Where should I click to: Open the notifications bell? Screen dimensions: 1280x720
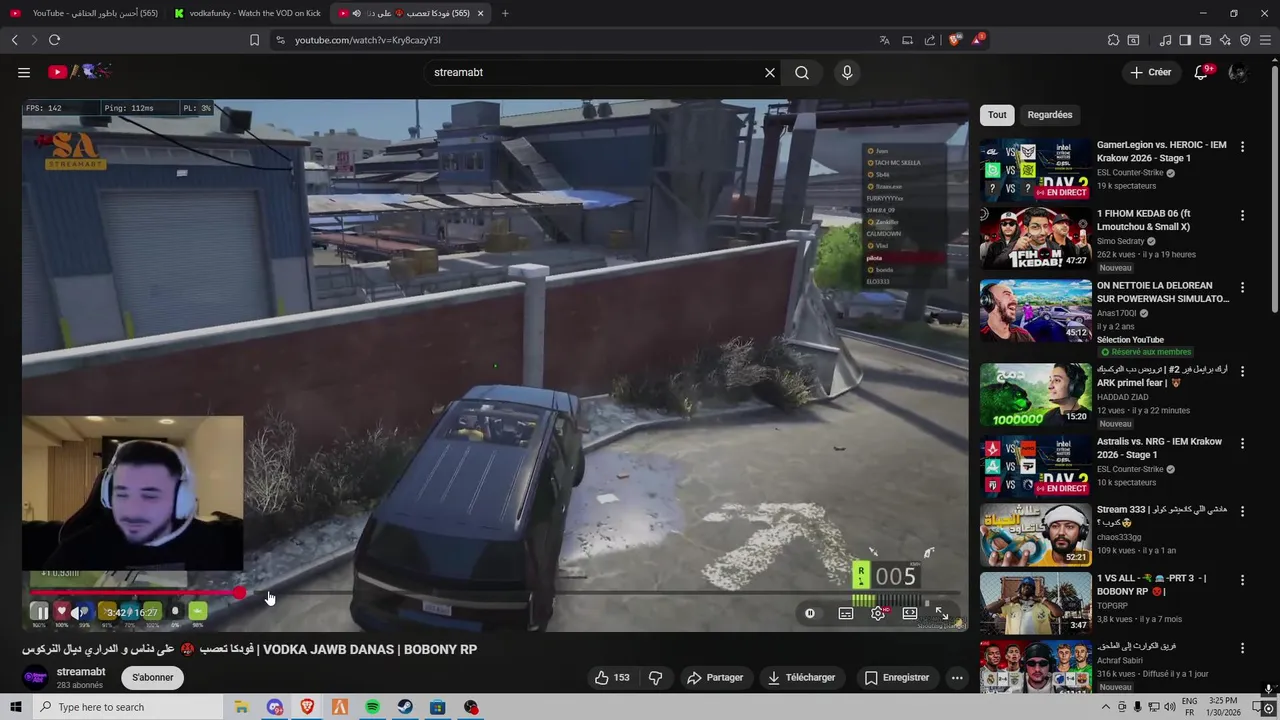tap(1202, 72)
